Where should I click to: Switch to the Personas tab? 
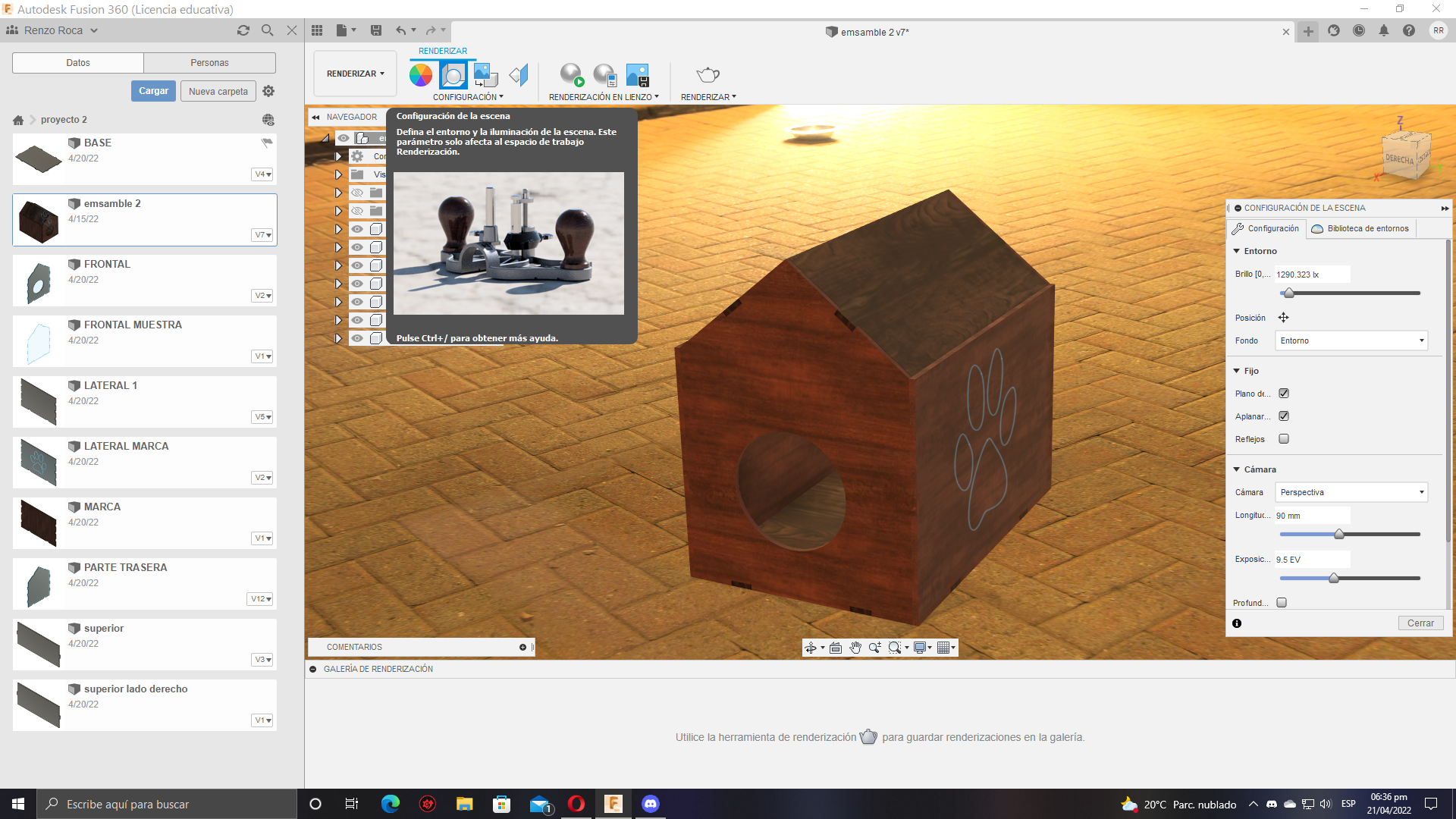(x=209, y=63)
